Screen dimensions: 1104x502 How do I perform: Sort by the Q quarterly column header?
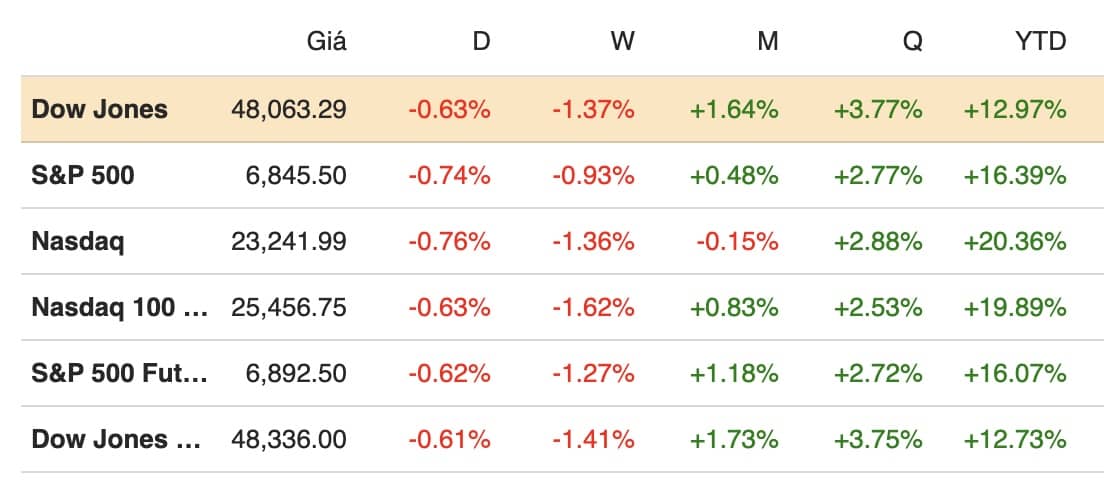pyautogui.click(x=912, y=42)
